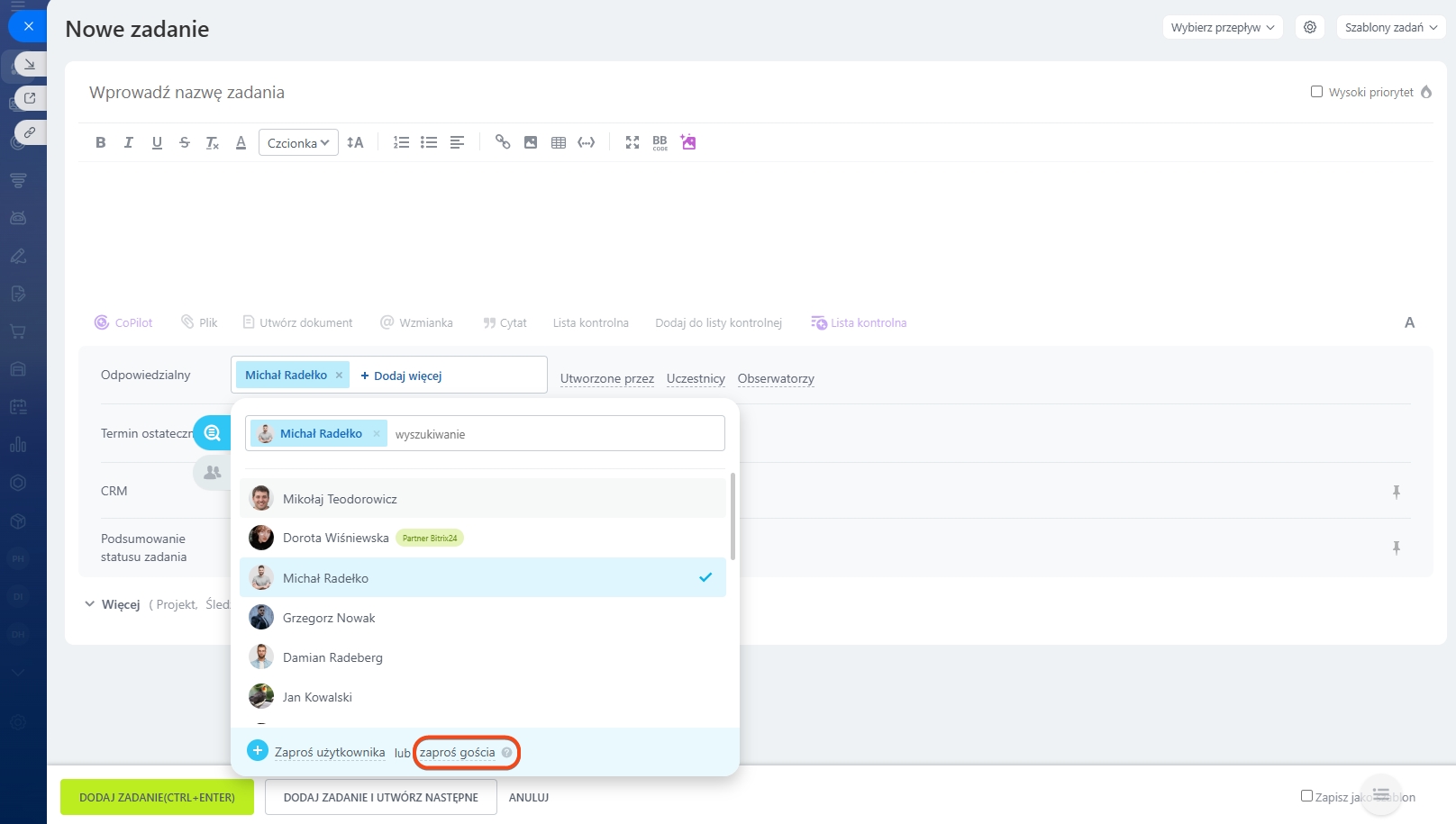
Task: Click the wyszukiwanie search field
Action: (x=554, y=434)
